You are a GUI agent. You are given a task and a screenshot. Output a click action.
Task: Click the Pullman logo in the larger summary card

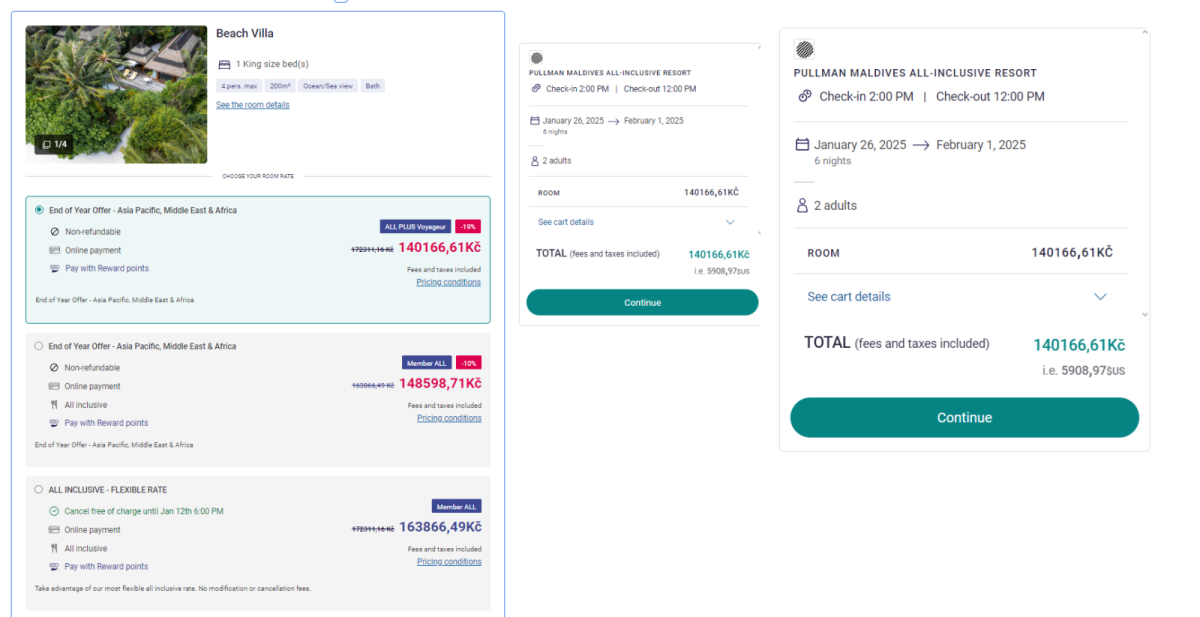[x=804, y=49]
